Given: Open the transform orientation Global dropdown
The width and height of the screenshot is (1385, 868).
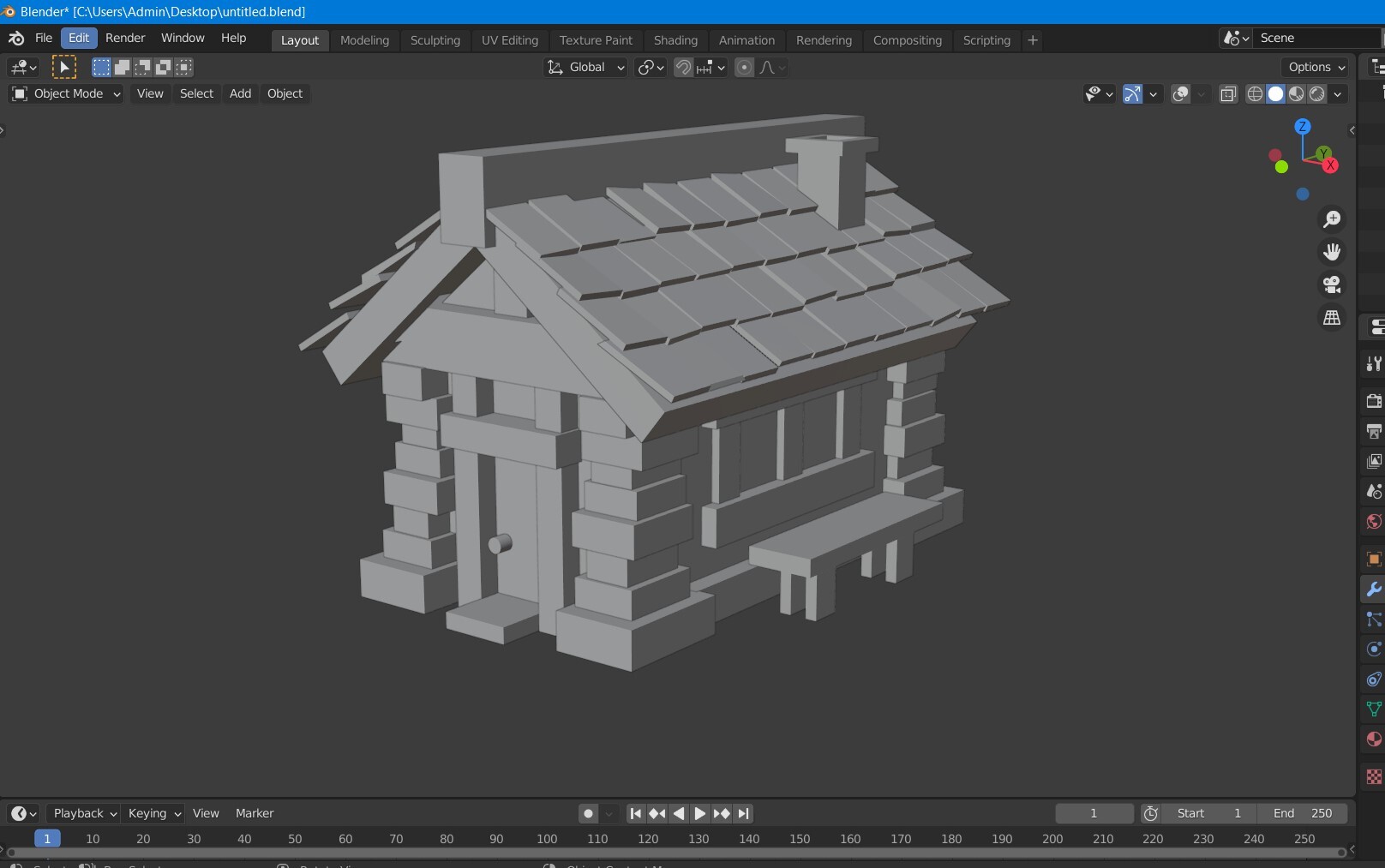Looking at the screenshot, I should (585, 67).
